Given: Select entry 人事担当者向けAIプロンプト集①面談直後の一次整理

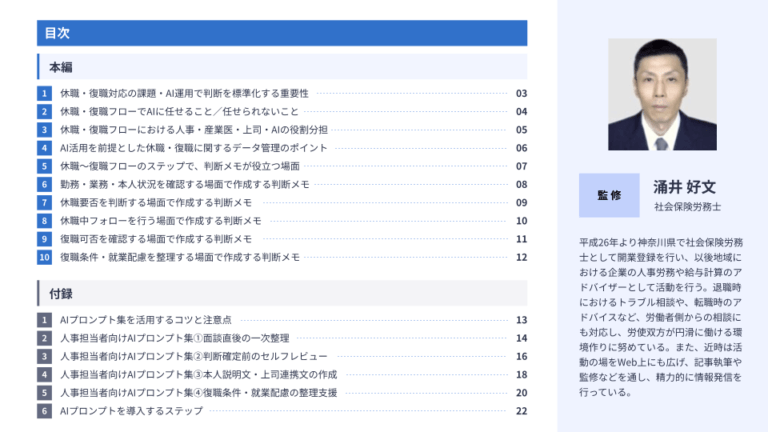Looking at the screenshot, I should [x=174, y=338].
